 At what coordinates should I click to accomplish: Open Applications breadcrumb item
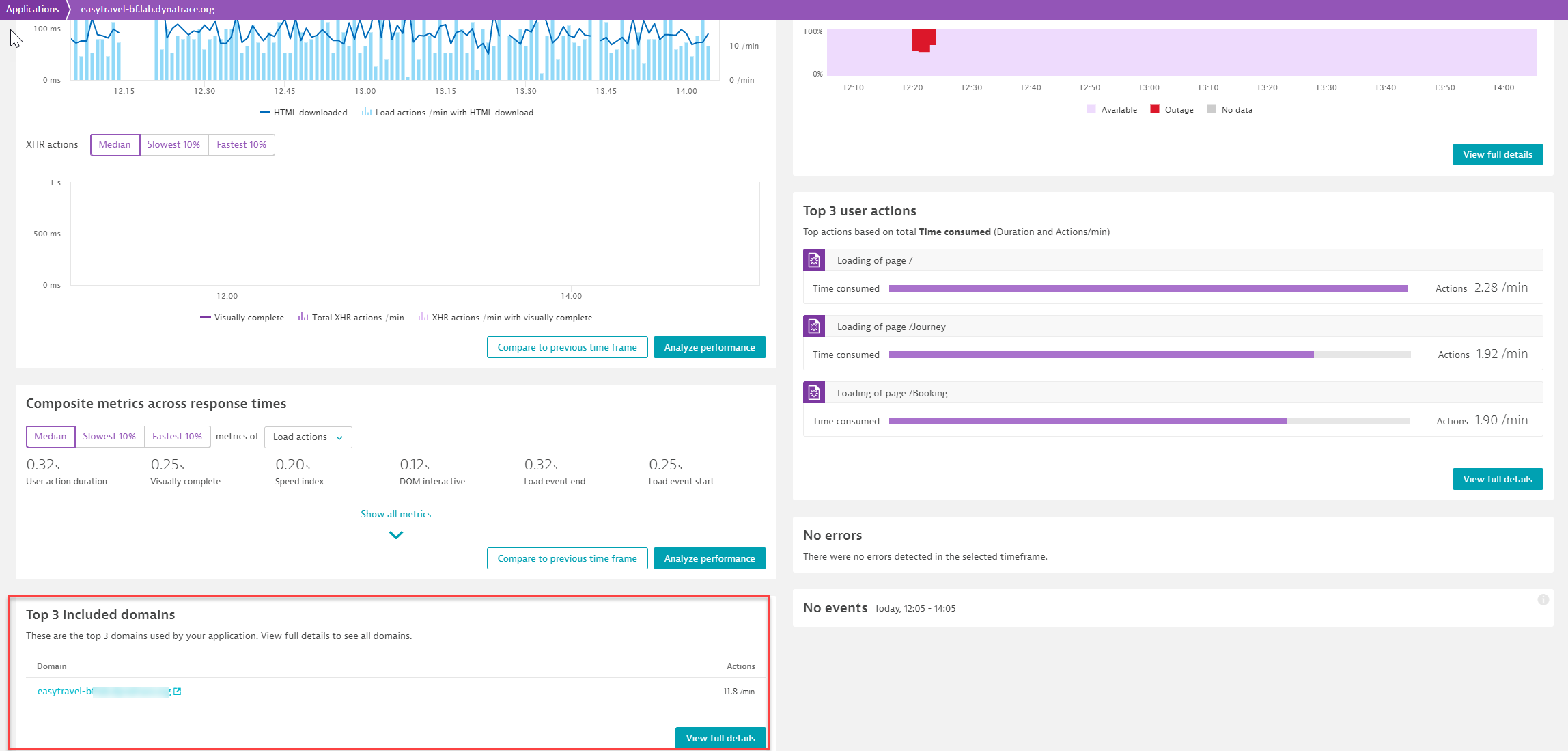[32, 9]
